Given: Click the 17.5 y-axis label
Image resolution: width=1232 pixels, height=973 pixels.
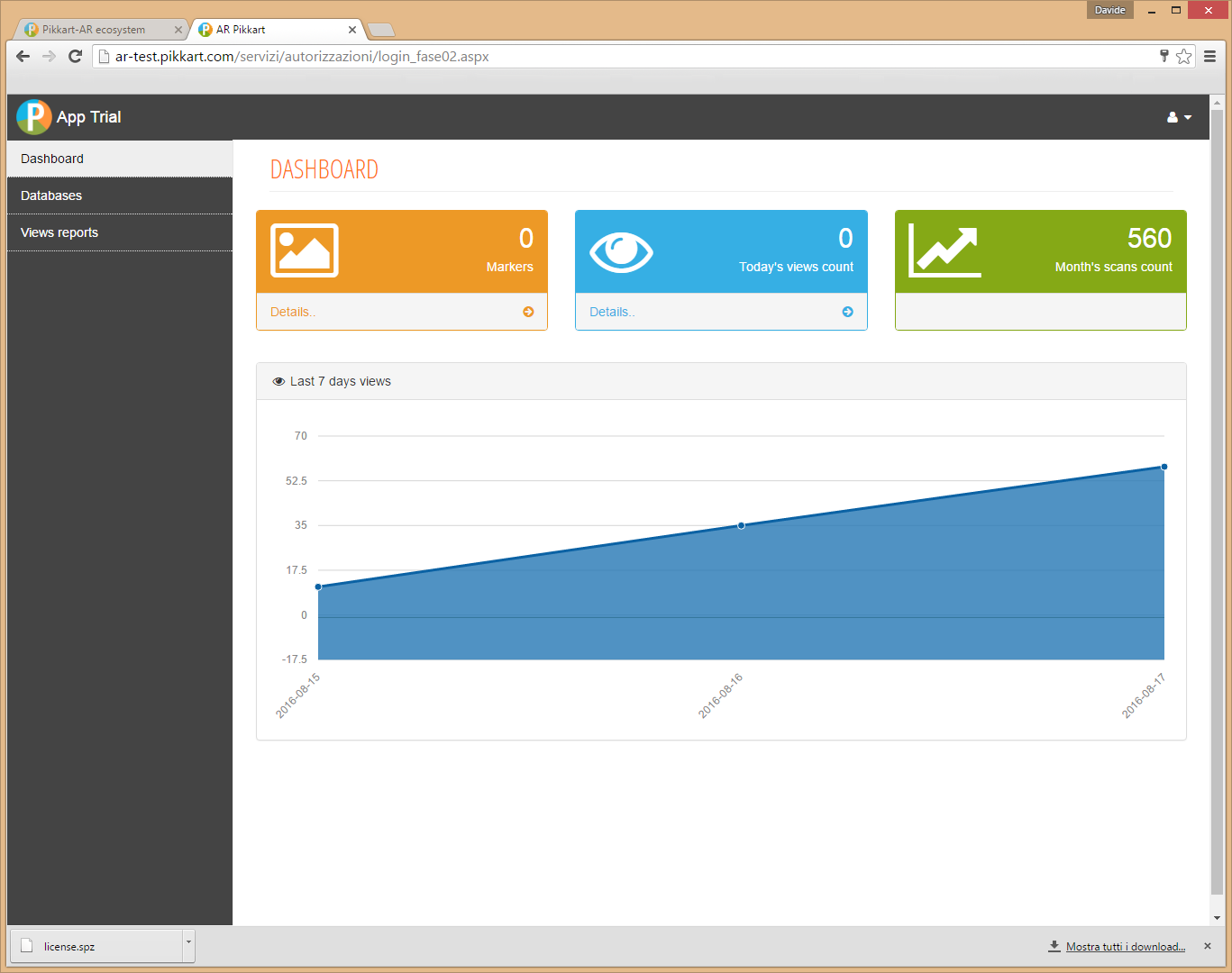Looking at the screenshot, I should pos(297,570).
